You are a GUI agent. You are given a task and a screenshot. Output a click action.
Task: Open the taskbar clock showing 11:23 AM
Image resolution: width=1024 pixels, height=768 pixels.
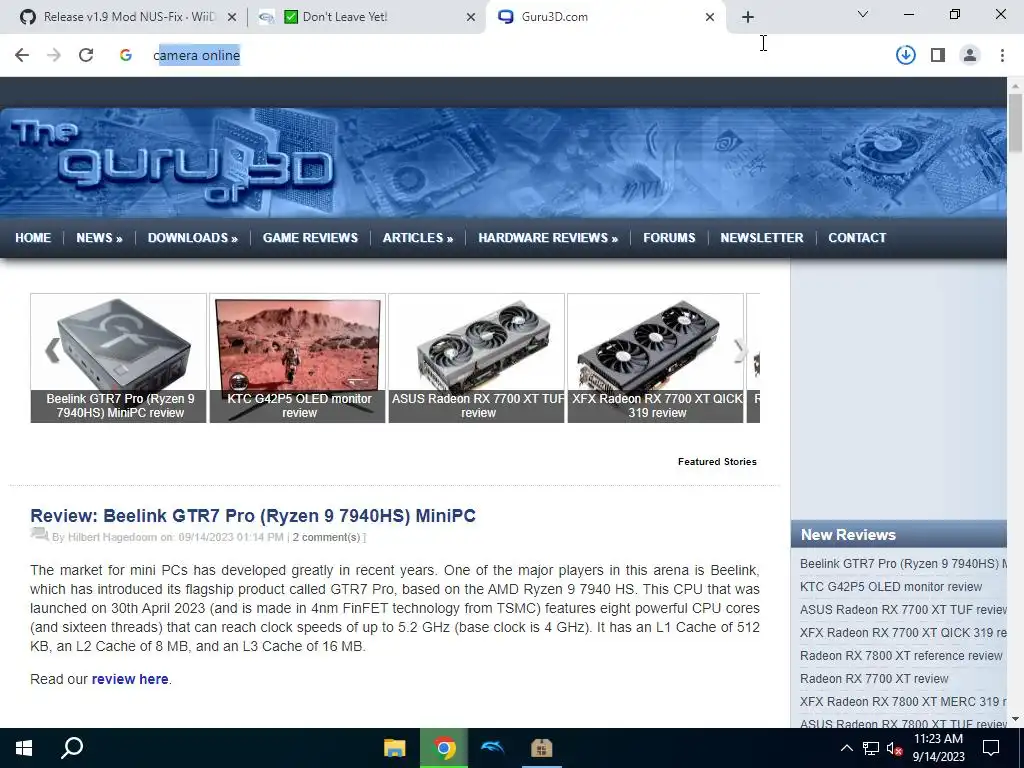(938, 748)
